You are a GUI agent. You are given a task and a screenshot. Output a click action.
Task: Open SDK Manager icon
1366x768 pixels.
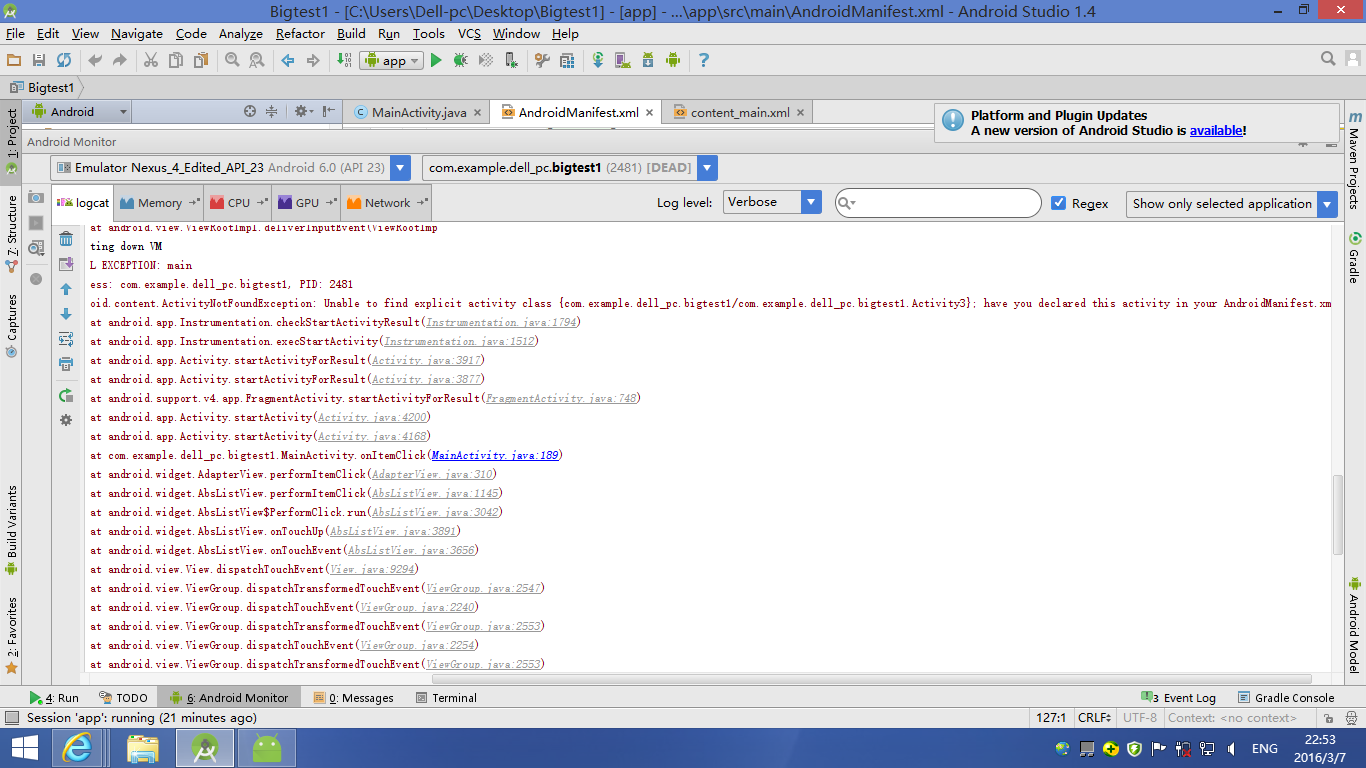pos(648,61)
